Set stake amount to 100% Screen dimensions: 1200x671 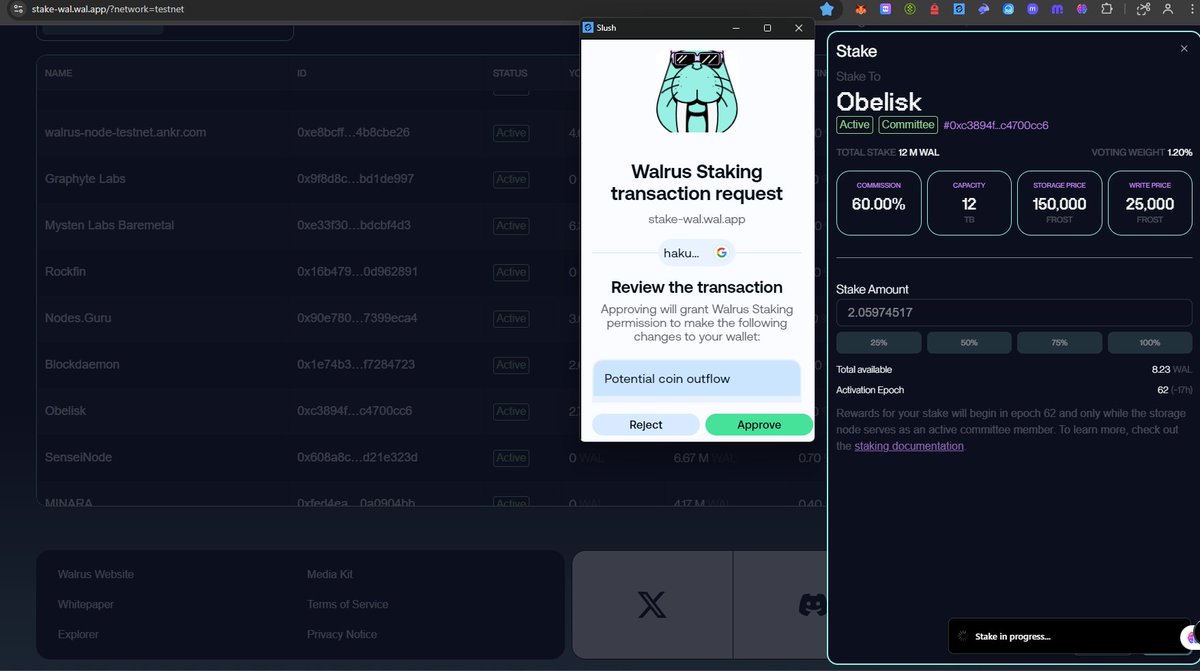(1150, 343)
